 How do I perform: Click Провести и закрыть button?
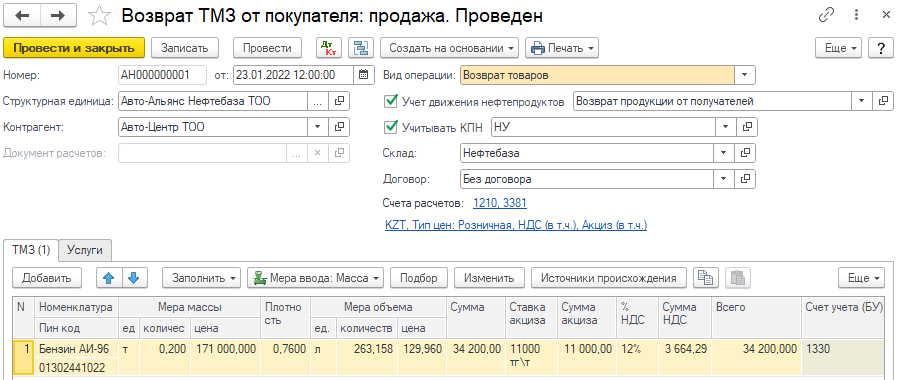pyautogui.click(x=74, y=48)
